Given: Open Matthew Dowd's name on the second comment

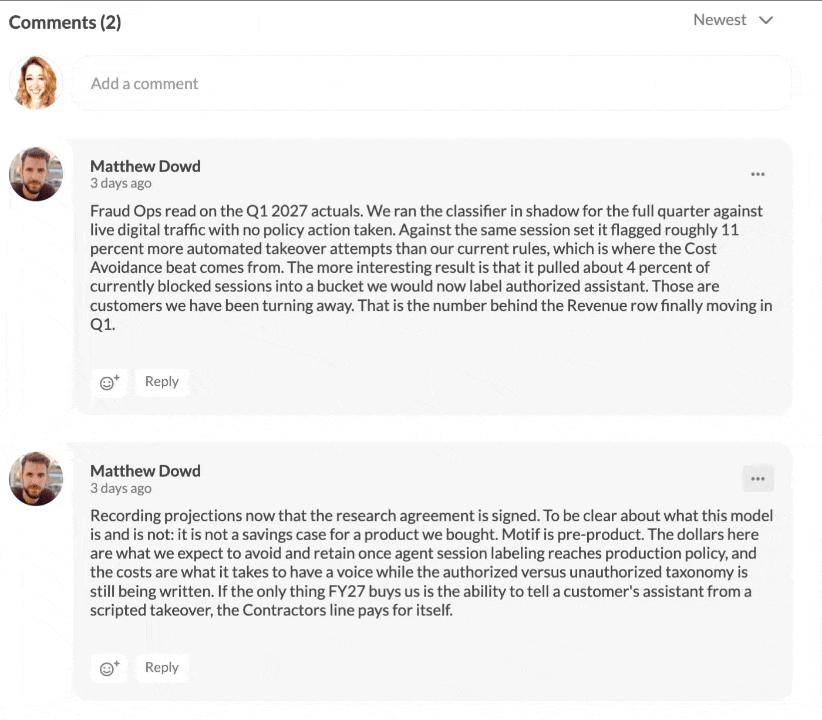Looking at the screenshot, I should tap(145, 471).
